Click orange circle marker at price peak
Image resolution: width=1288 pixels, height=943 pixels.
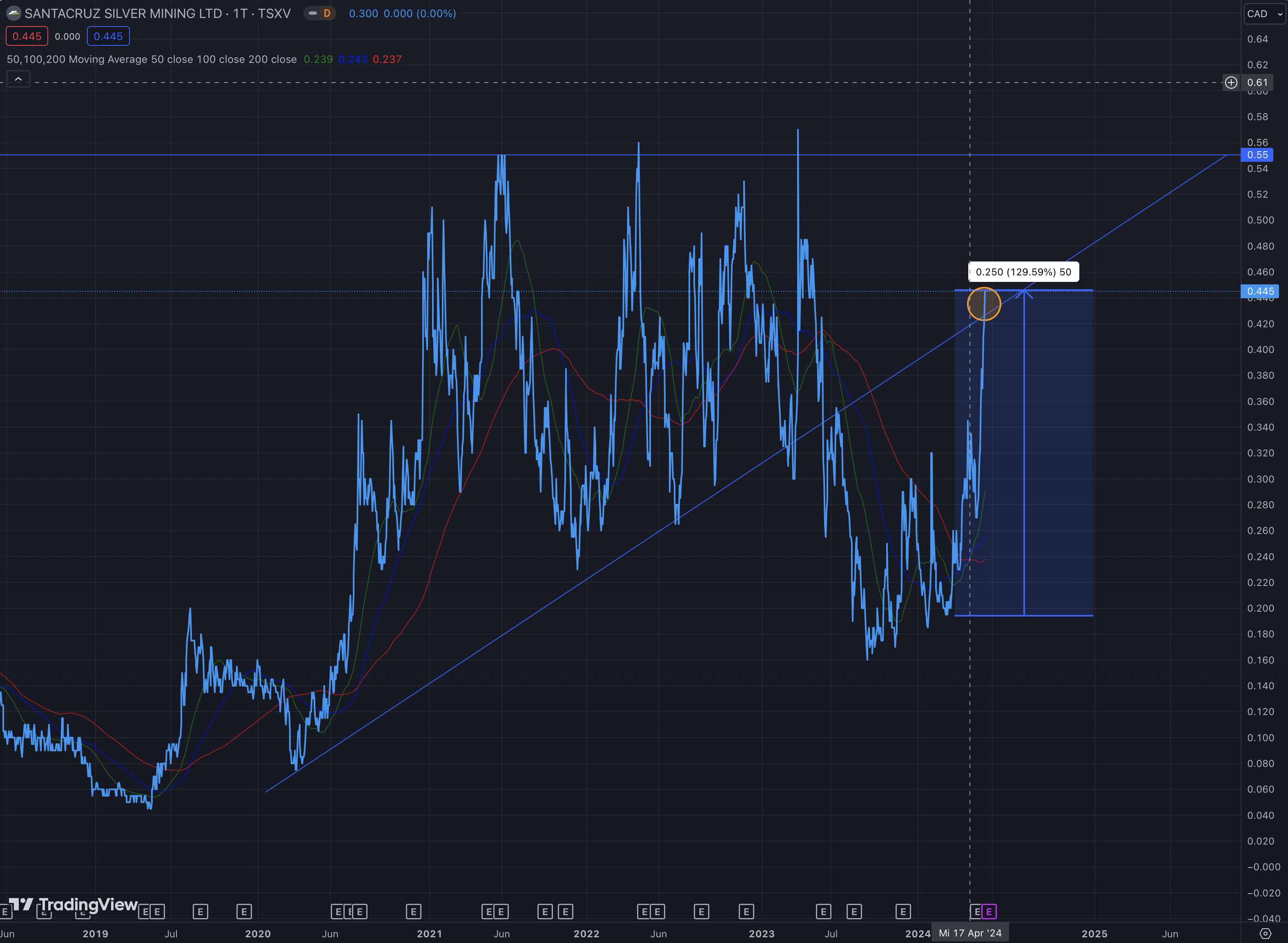[x=984, y=304]
